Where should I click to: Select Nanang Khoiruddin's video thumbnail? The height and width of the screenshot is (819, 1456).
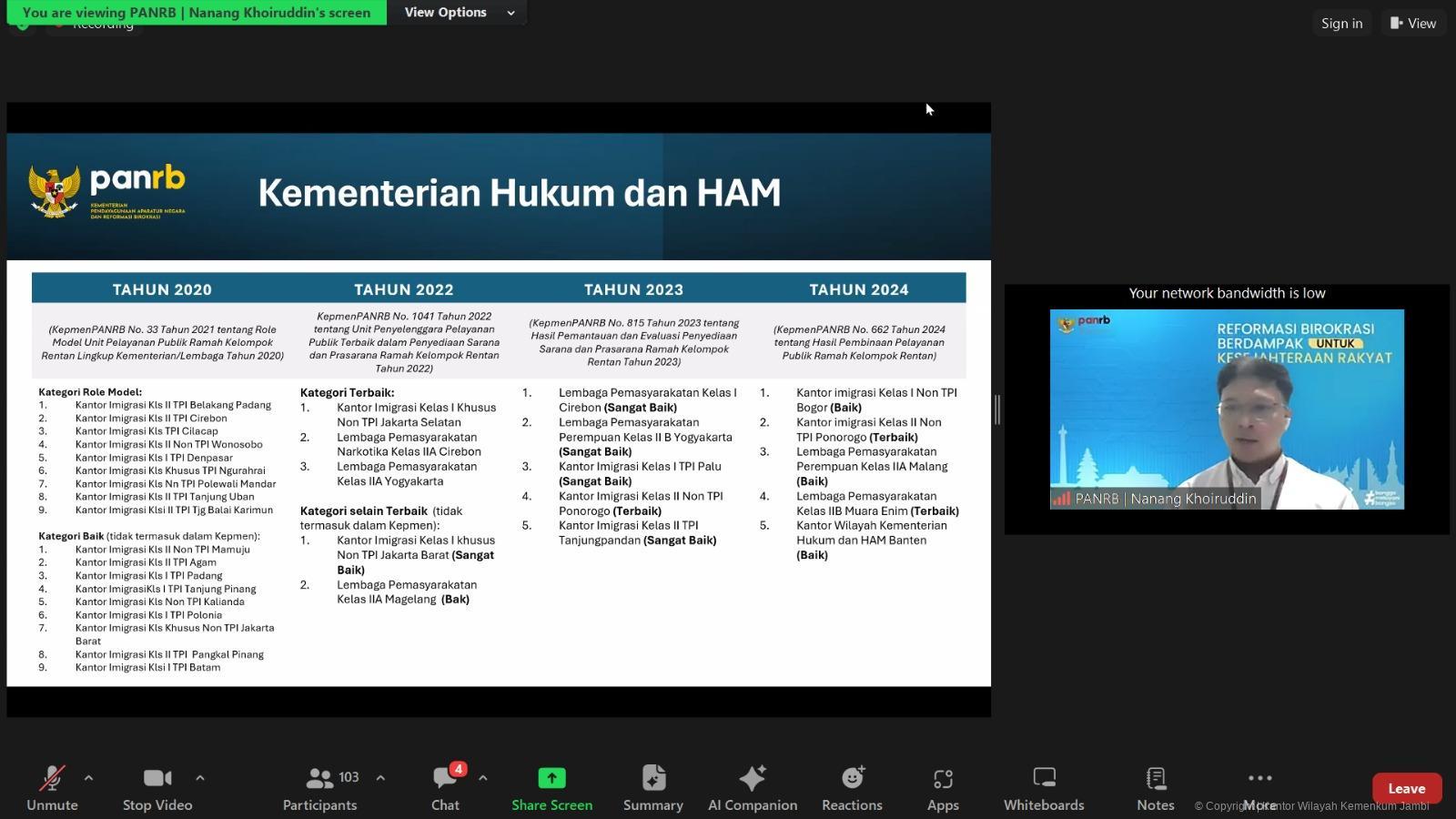pos(1227,409)
